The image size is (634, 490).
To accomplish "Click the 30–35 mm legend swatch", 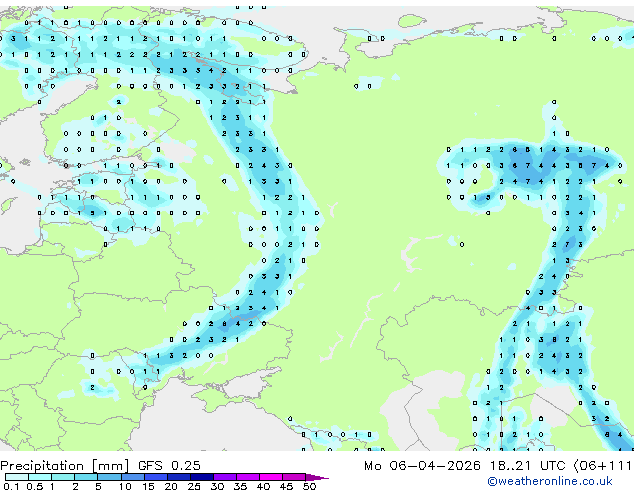I will pyautogui.click(x=224, y=477).
